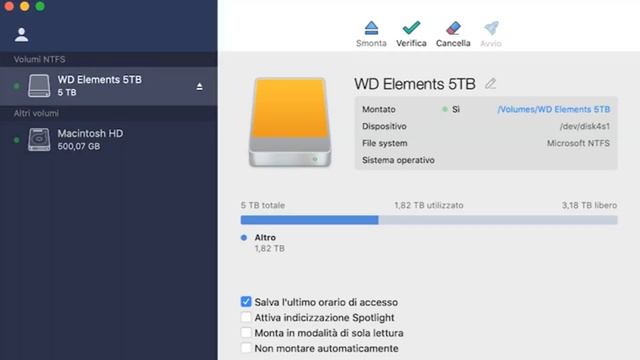Check Monta in modalità di sola lettura
Image resolution: width=640 pixels, height=360 pixels.
click(246, 333)
